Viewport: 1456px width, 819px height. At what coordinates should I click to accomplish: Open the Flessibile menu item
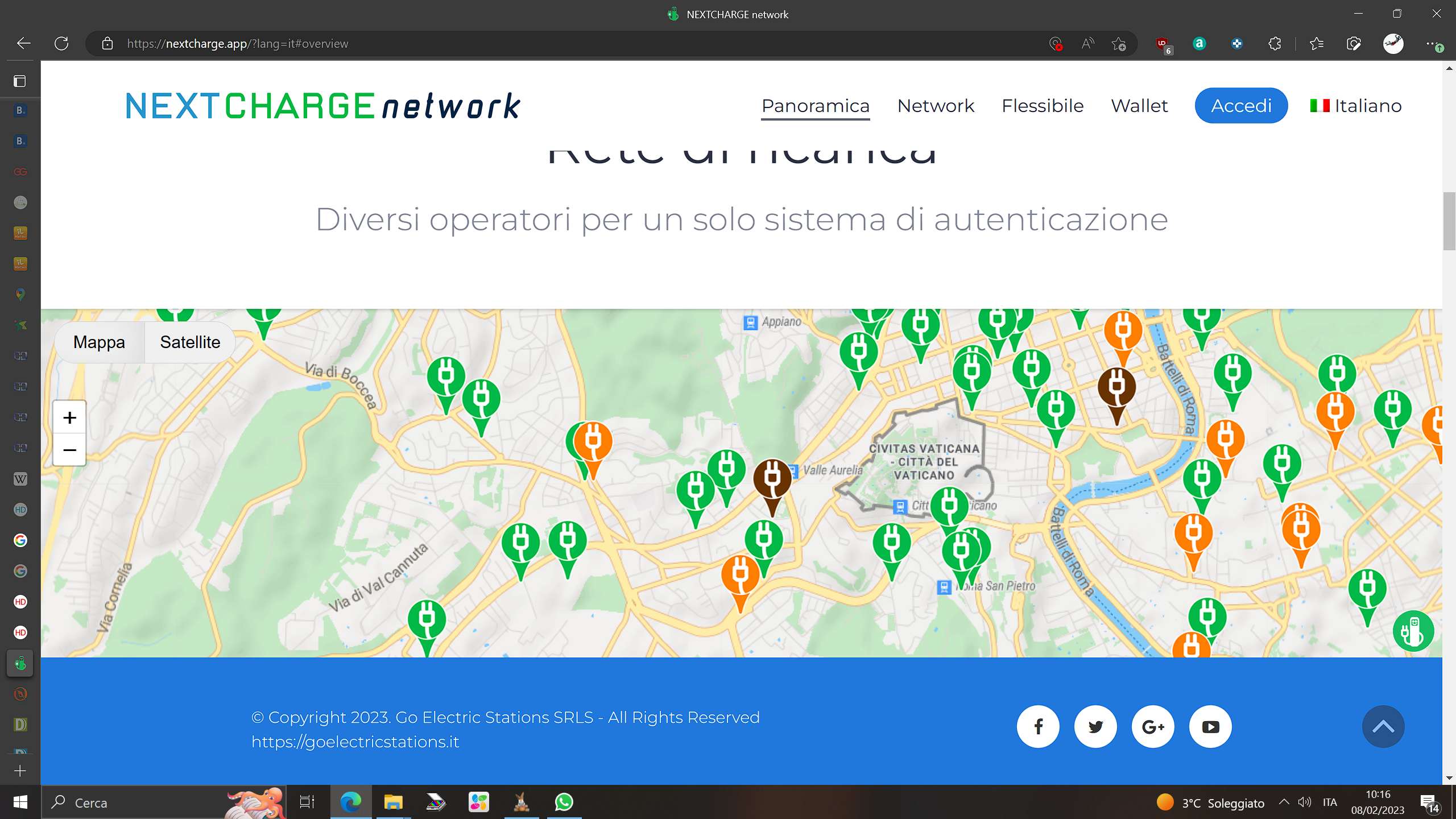tap(1043, 106)
